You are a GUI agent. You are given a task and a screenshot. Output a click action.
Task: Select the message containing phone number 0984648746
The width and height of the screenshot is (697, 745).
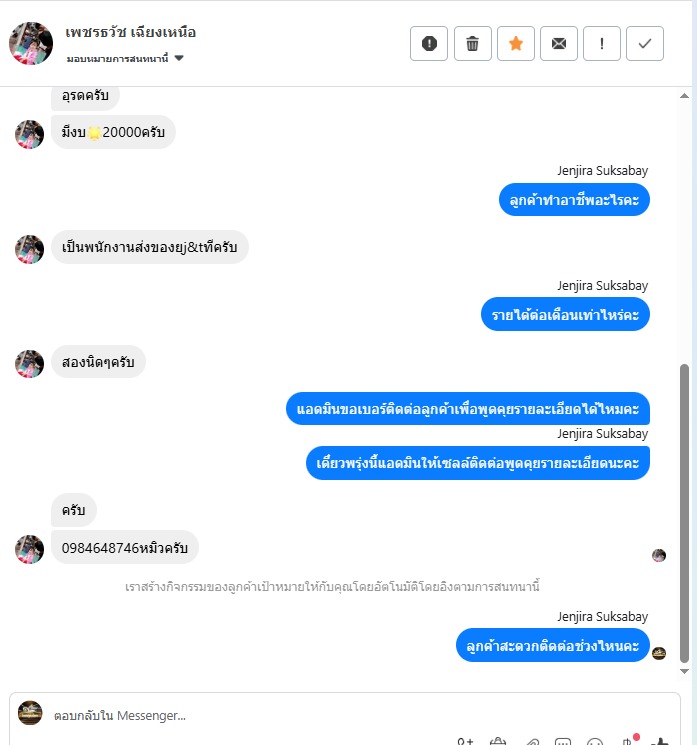pyautogui.click(x=124, y=547)
